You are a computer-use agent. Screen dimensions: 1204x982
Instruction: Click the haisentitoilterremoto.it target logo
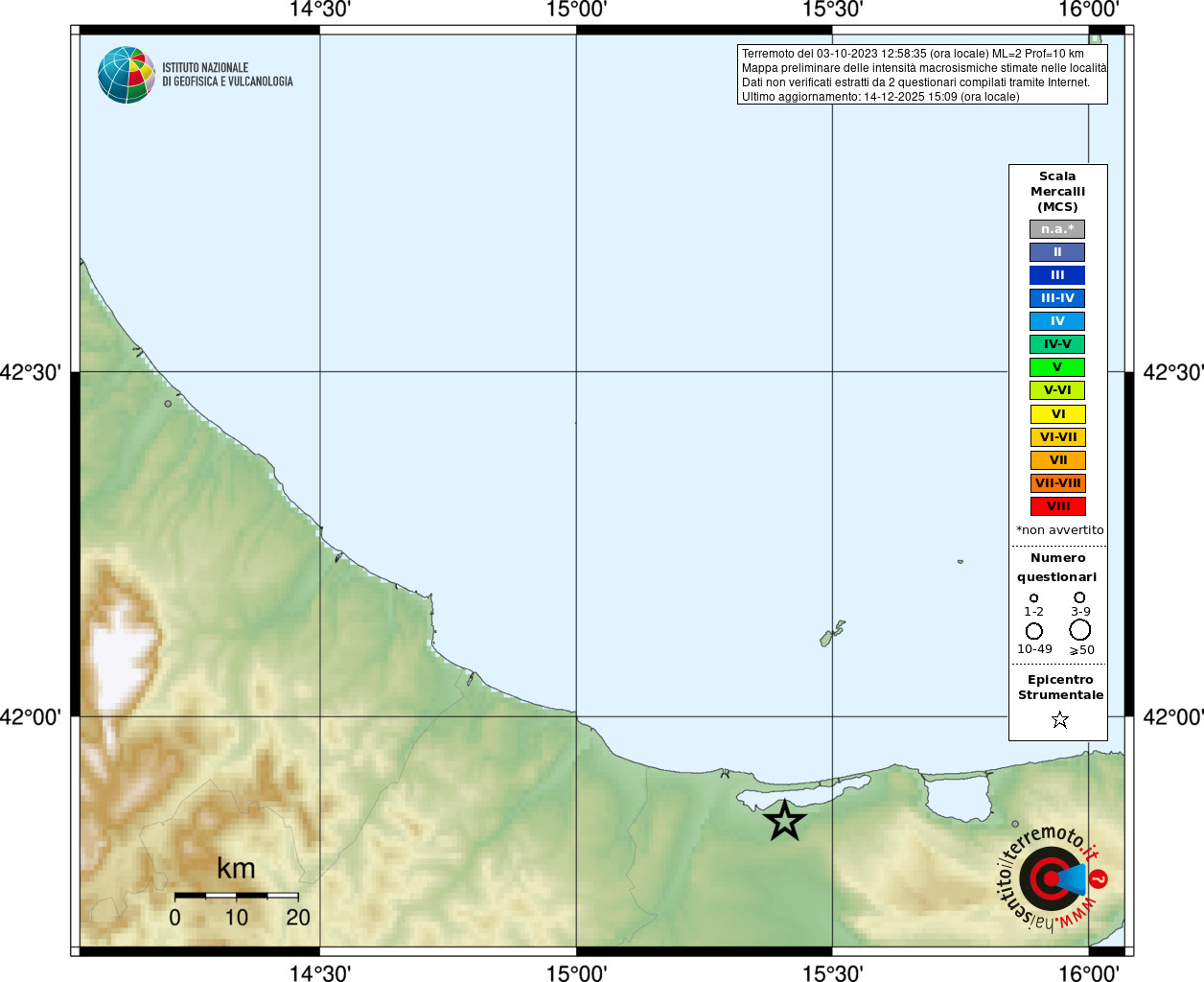tap(1052, 877)
